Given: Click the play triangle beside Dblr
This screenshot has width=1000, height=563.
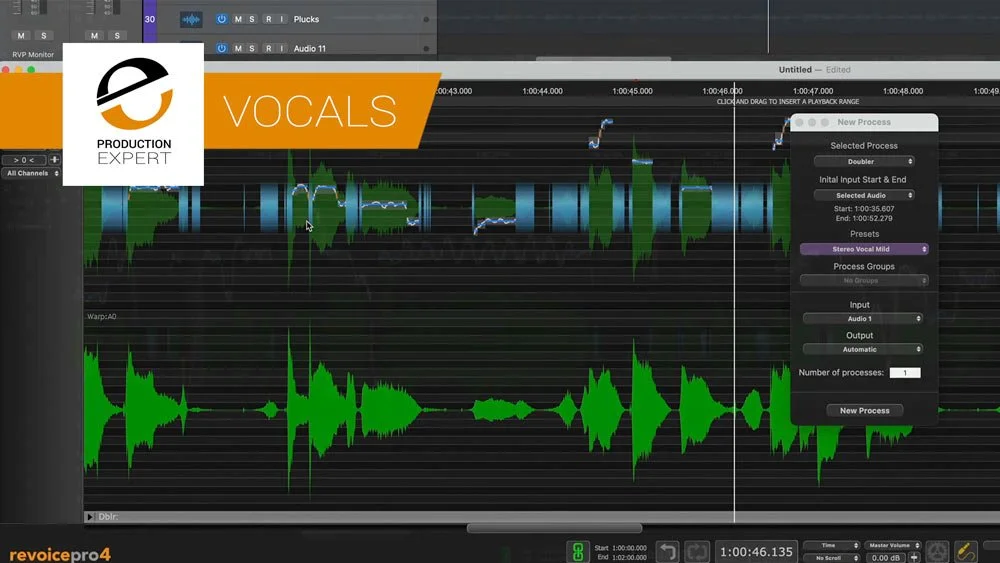Looking at the screenshot, I should click(89, 516).
